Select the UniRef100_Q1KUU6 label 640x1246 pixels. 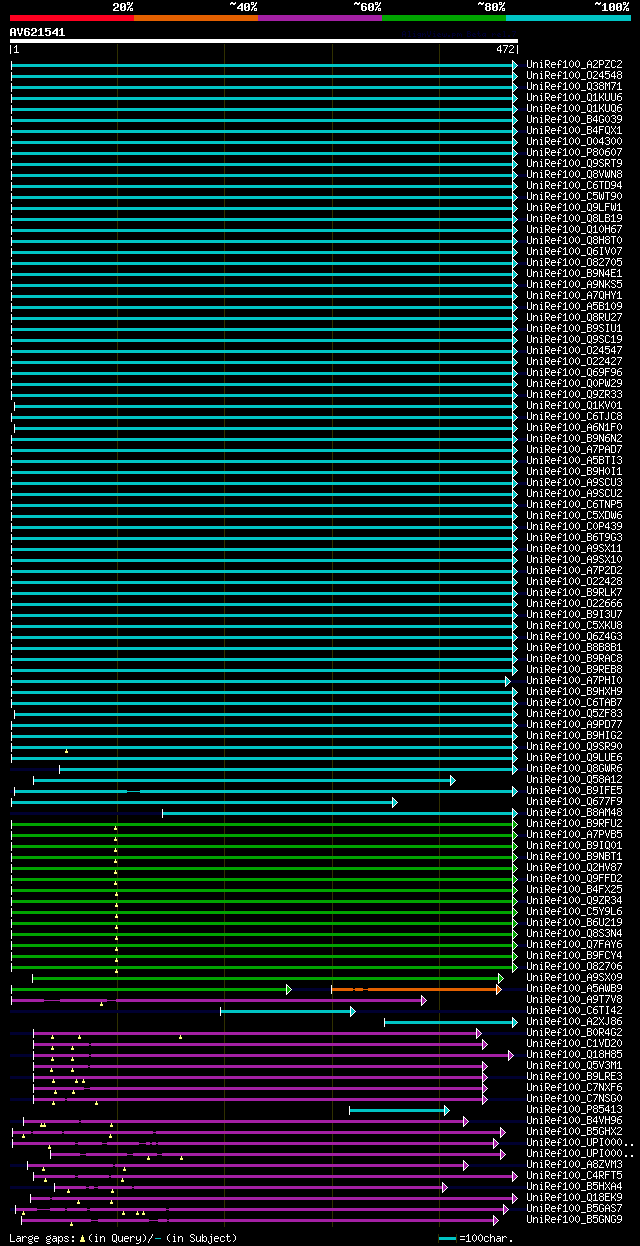574,98
